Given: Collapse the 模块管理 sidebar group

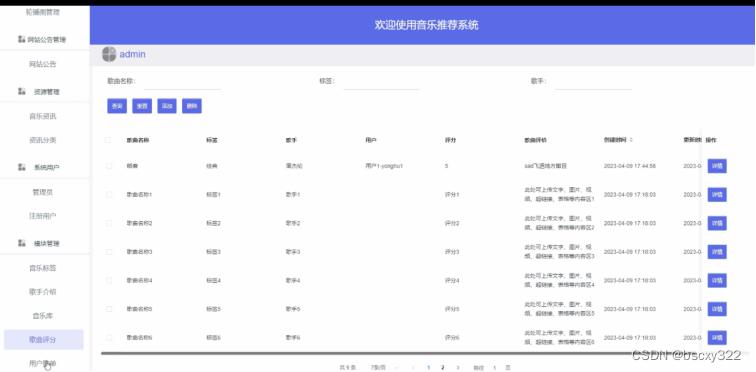Looking at the screenshot, I should coord(45,243).
